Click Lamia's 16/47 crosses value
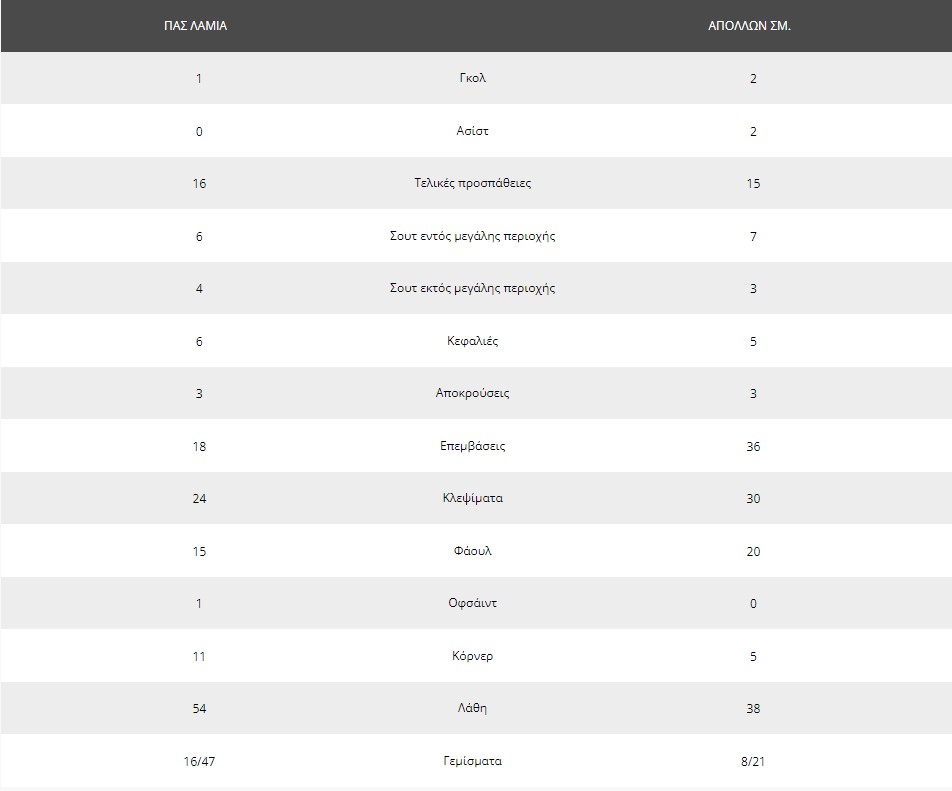 pyautogui.click(x=199, y=761)
